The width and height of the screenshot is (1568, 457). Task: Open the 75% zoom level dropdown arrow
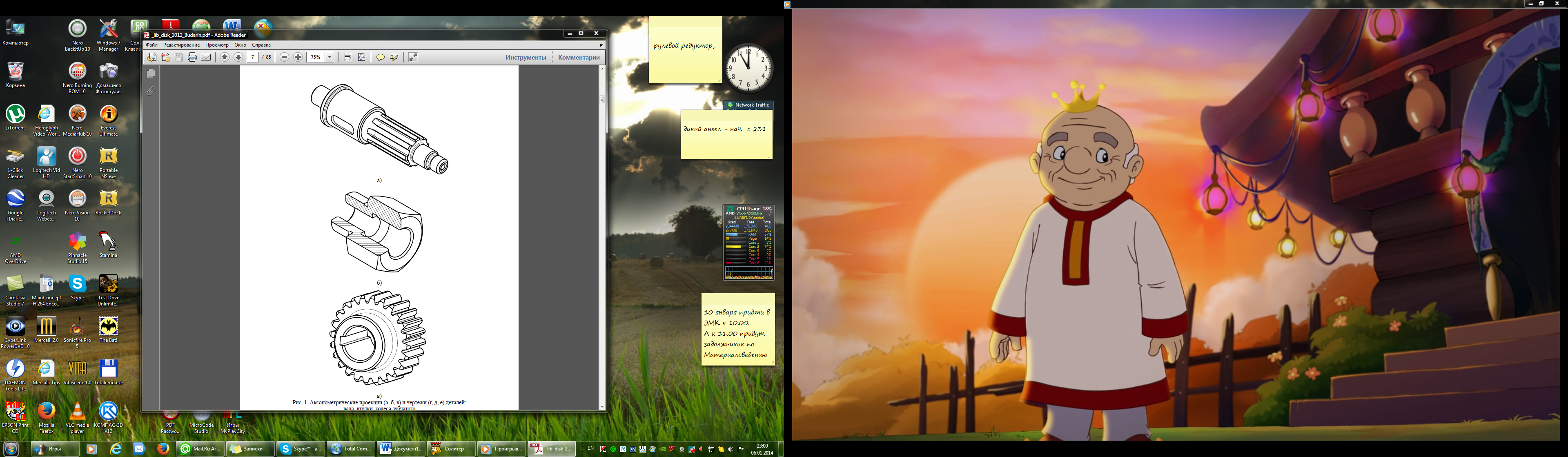[x=329, y=57]
